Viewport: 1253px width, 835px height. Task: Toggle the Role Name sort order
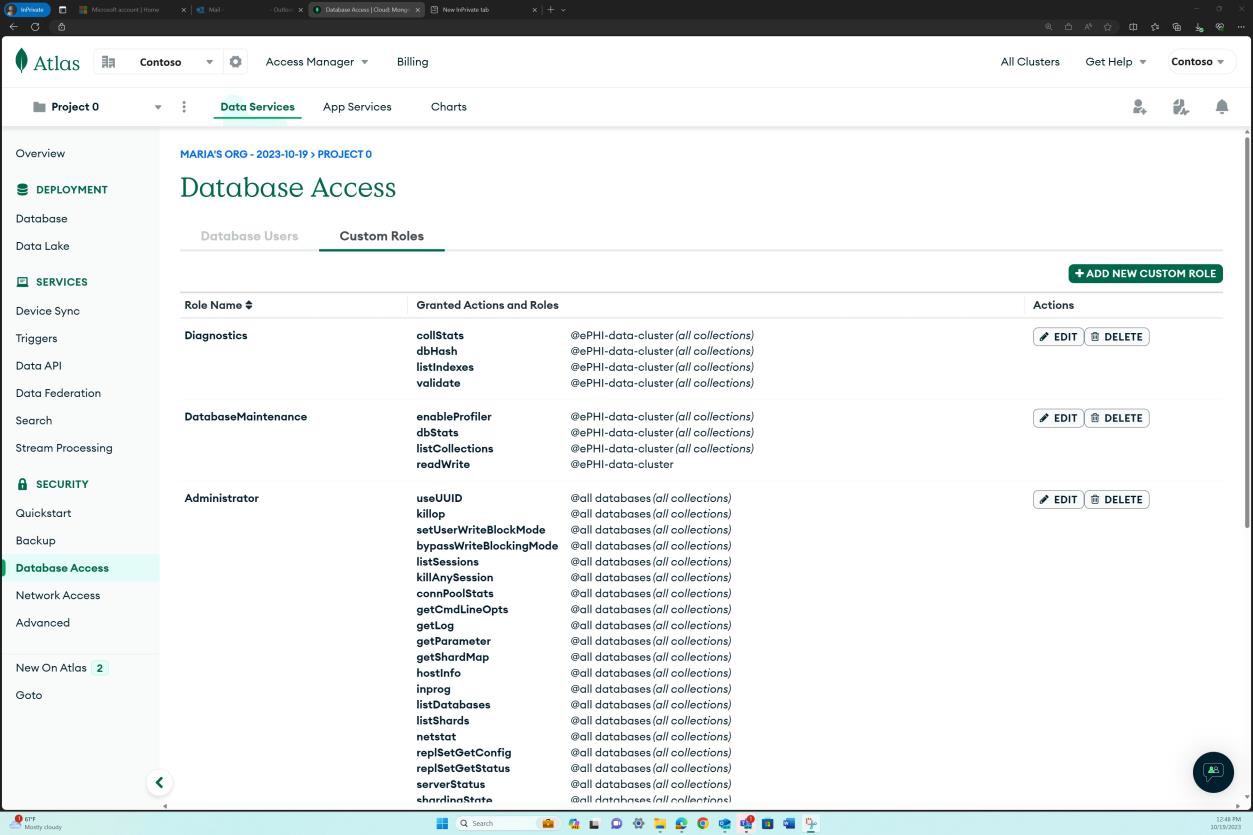click(x=250, y=305)
